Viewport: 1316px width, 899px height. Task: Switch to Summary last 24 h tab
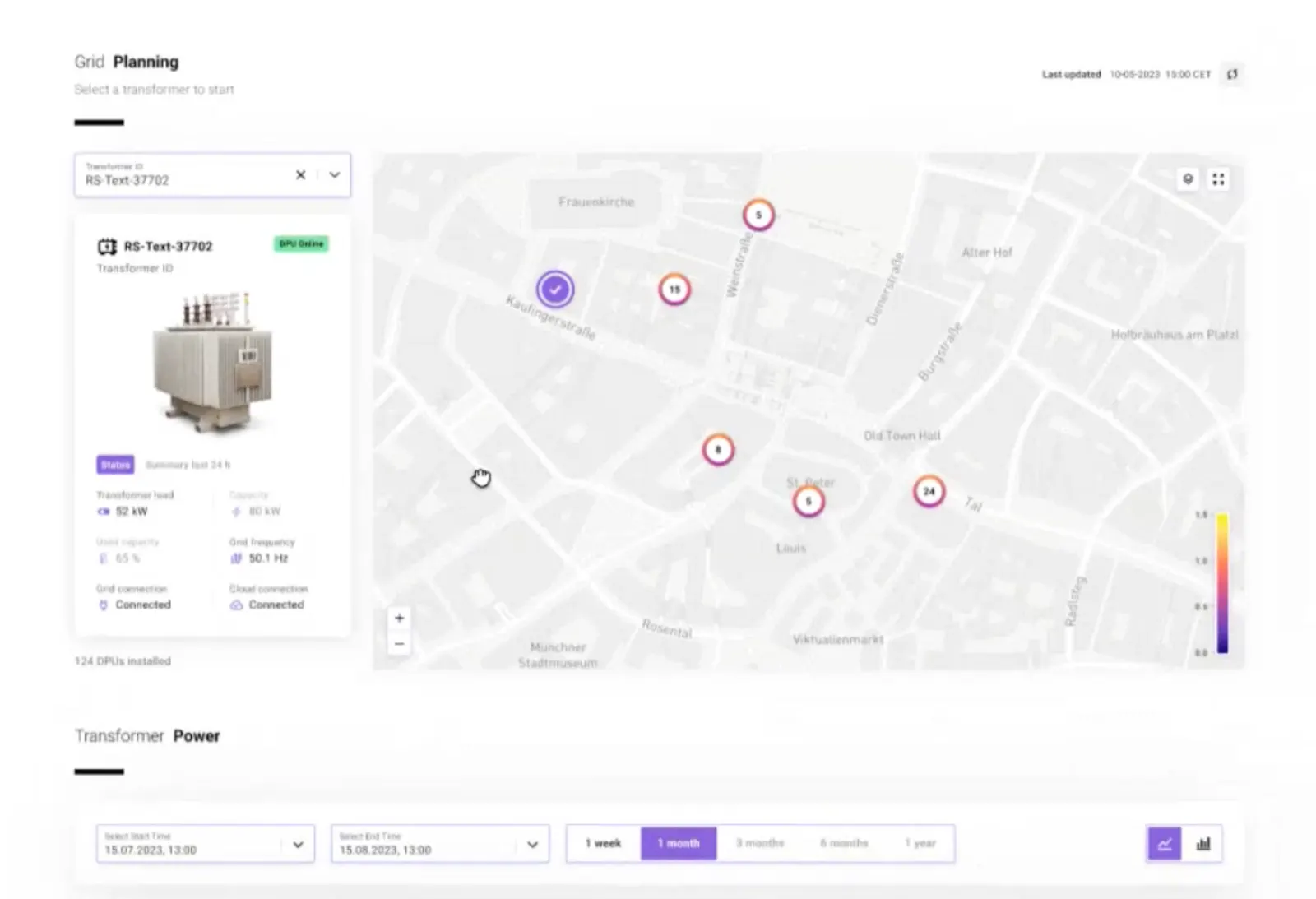click(188, 465)
